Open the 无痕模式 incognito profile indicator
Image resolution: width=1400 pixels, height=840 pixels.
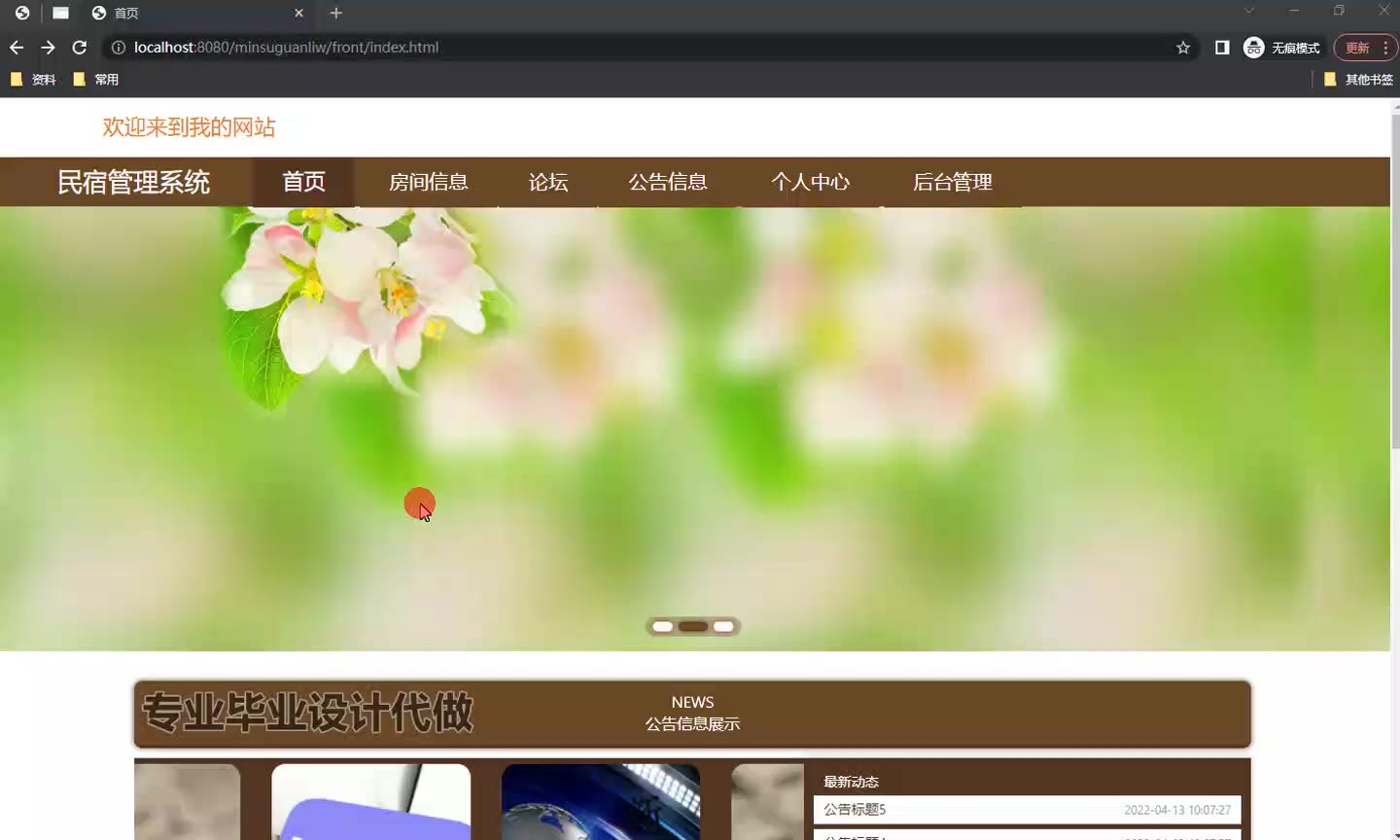click(x=1282, y=48)
